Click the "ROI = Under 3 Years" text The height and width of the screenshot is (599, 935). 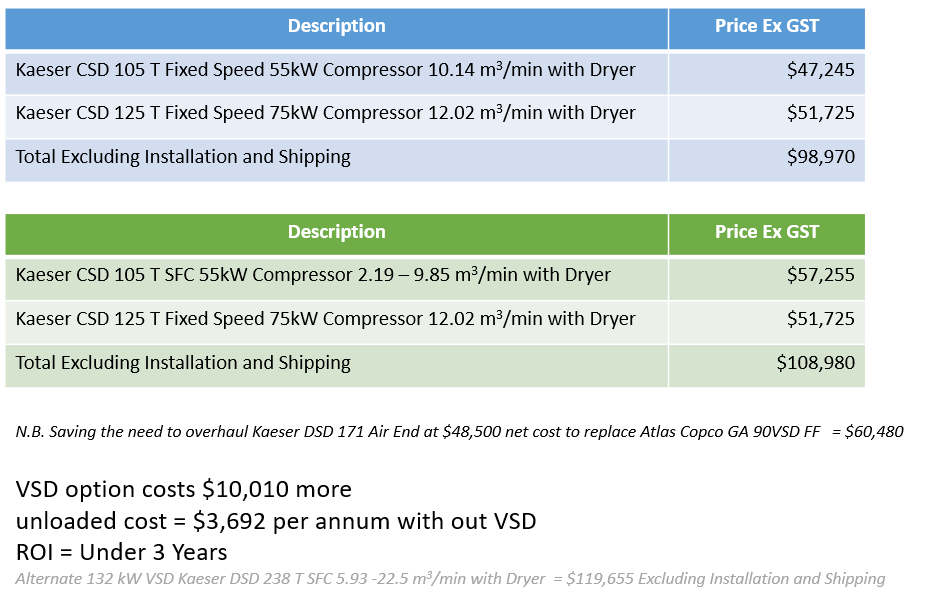pos(122,551)
